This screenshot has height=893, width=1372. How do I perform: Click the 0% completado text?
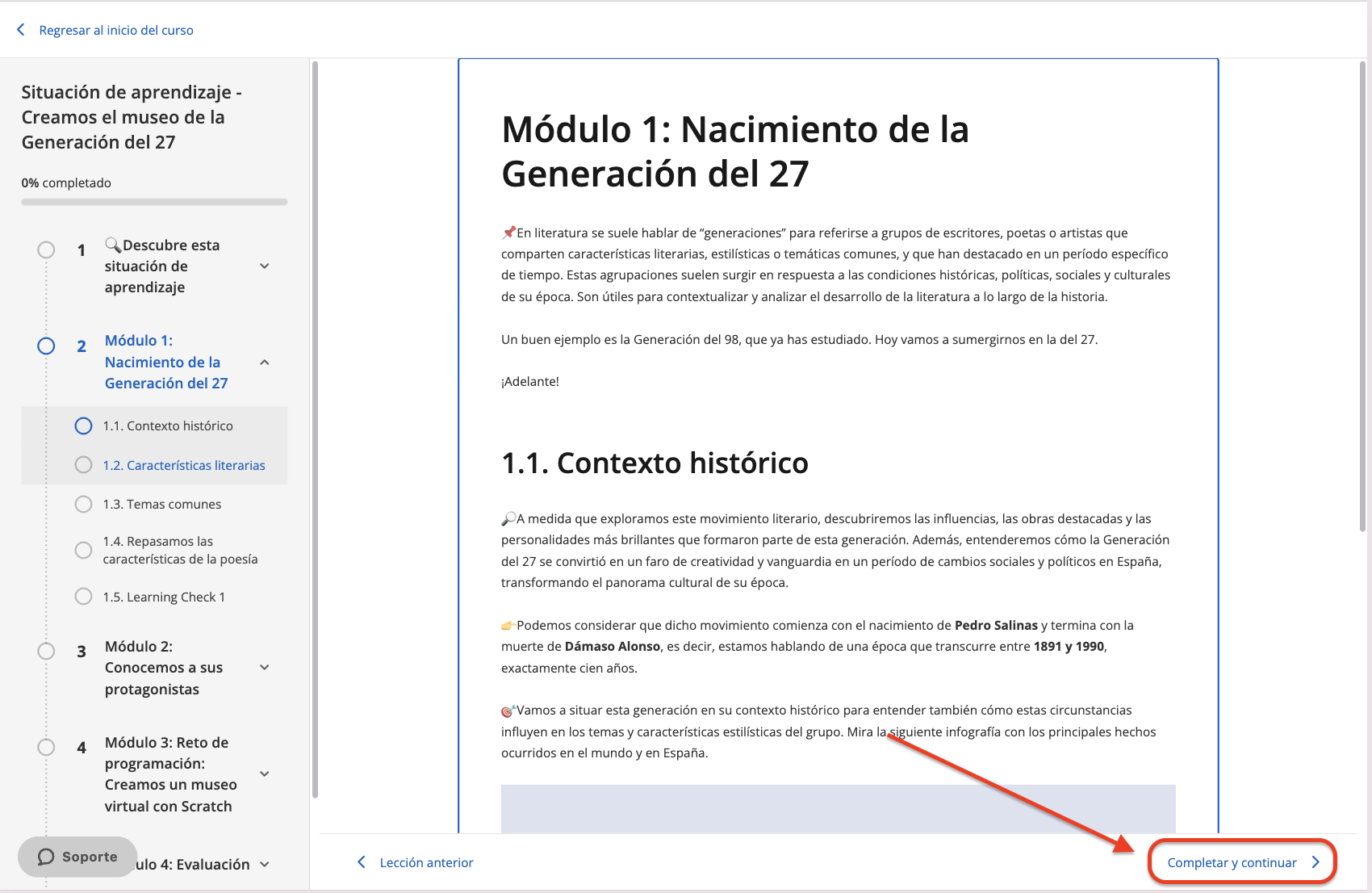point(66,182)
